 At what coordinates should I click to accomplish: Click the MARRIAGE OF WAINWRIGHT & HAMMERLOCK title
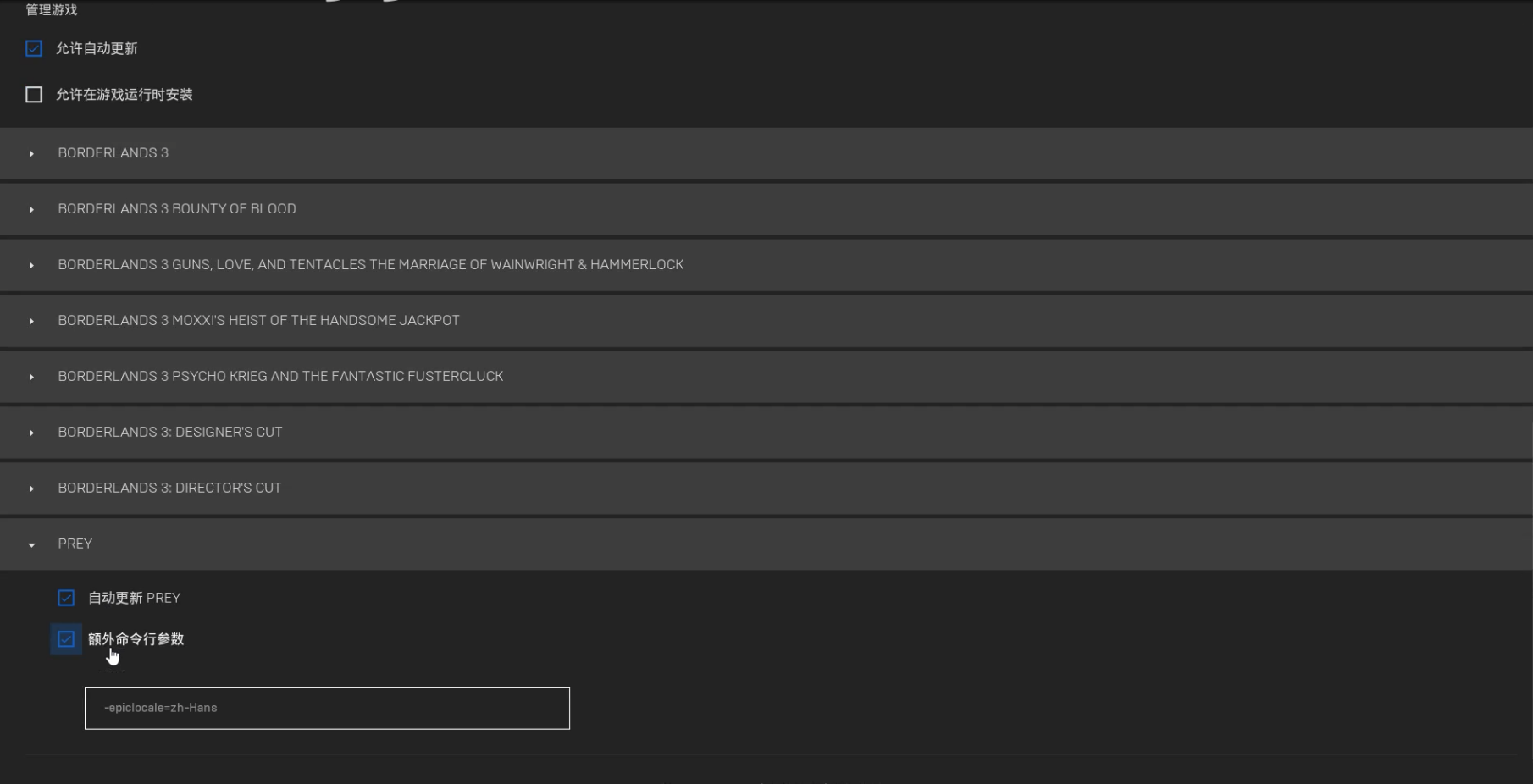point(371,264)
